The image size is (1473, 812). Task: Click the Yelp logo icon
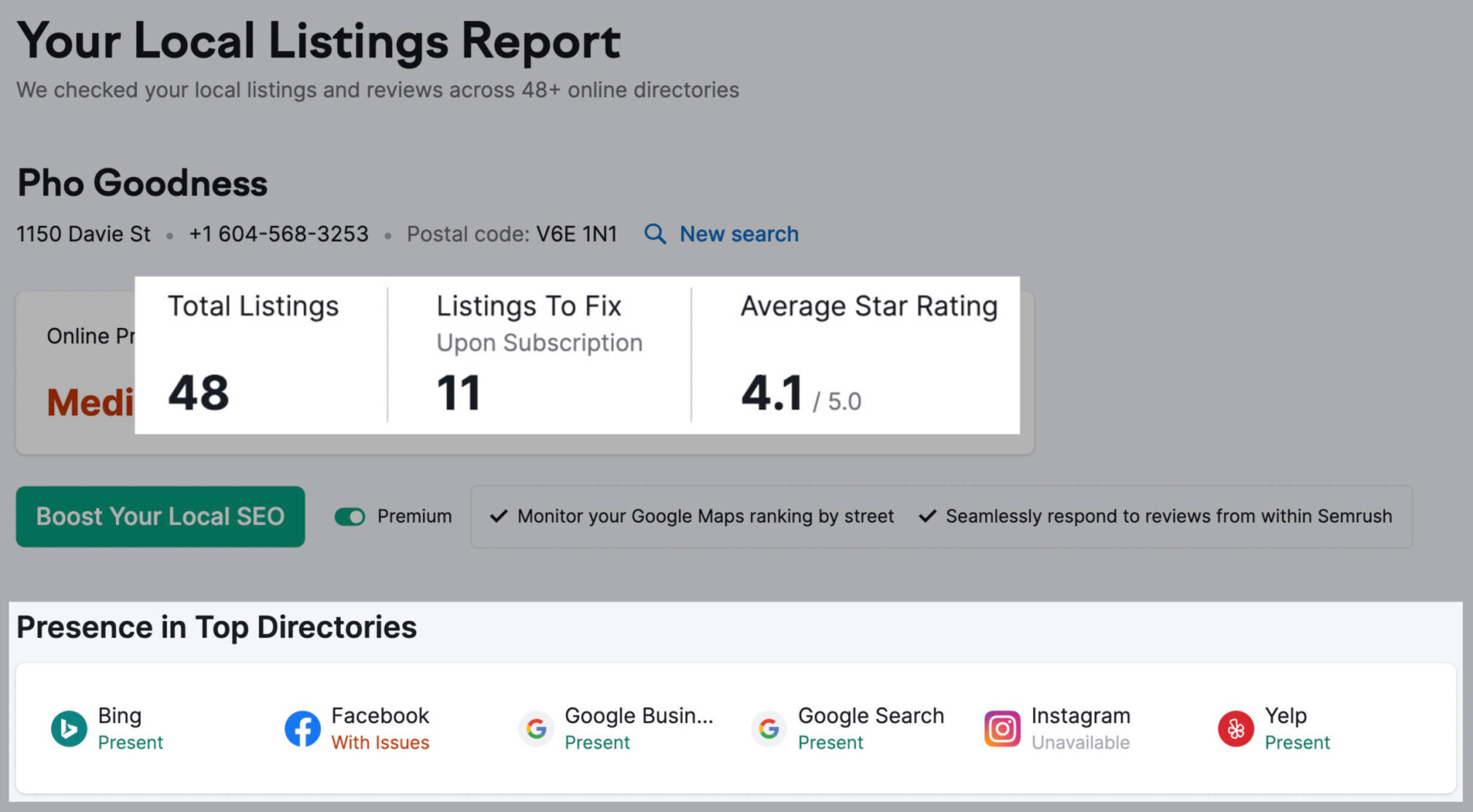coord(1236,728)
